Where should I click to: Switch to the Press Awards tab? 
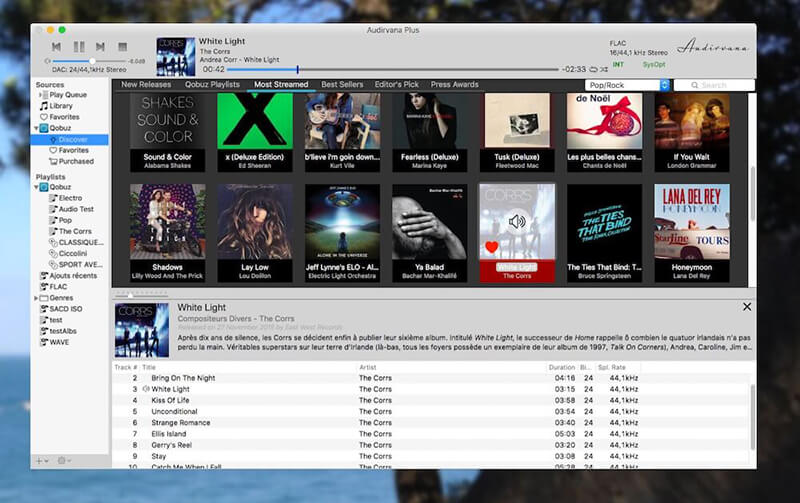455,85
